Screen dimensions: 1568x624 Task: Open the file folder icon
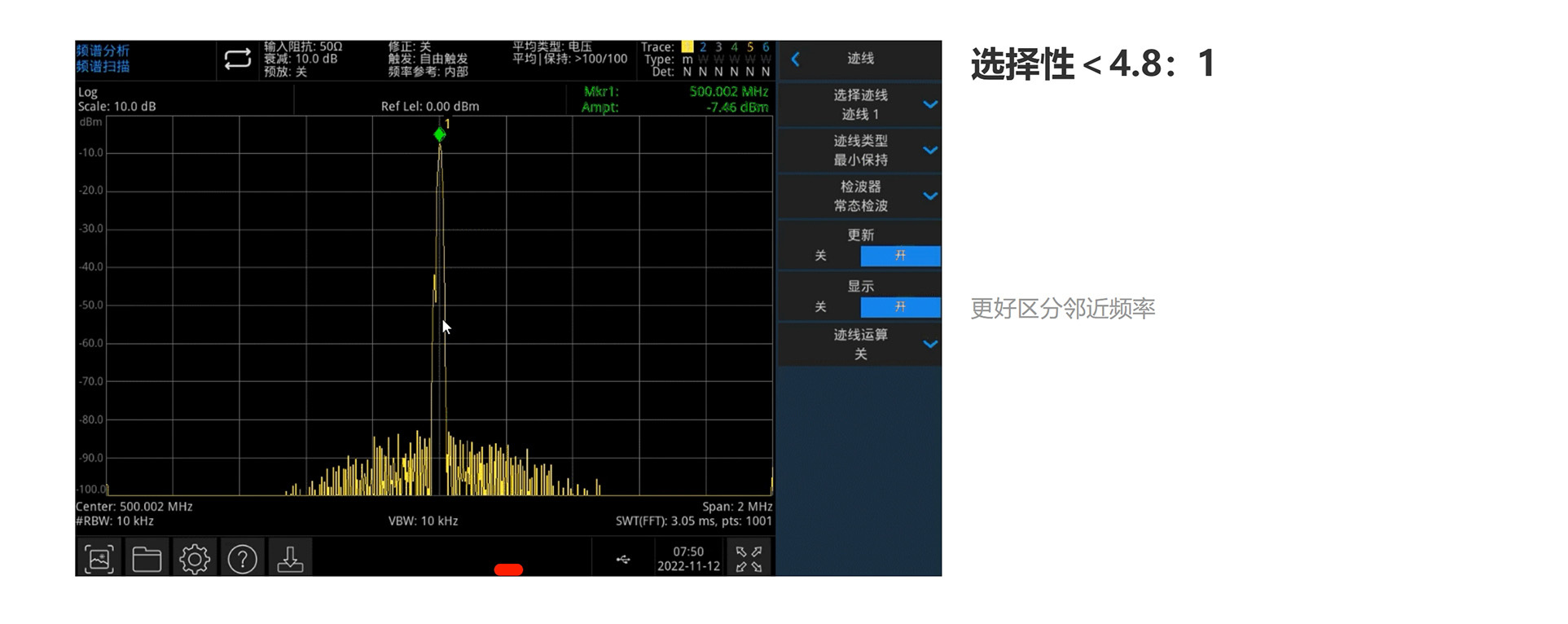click(x=147, y=559)
